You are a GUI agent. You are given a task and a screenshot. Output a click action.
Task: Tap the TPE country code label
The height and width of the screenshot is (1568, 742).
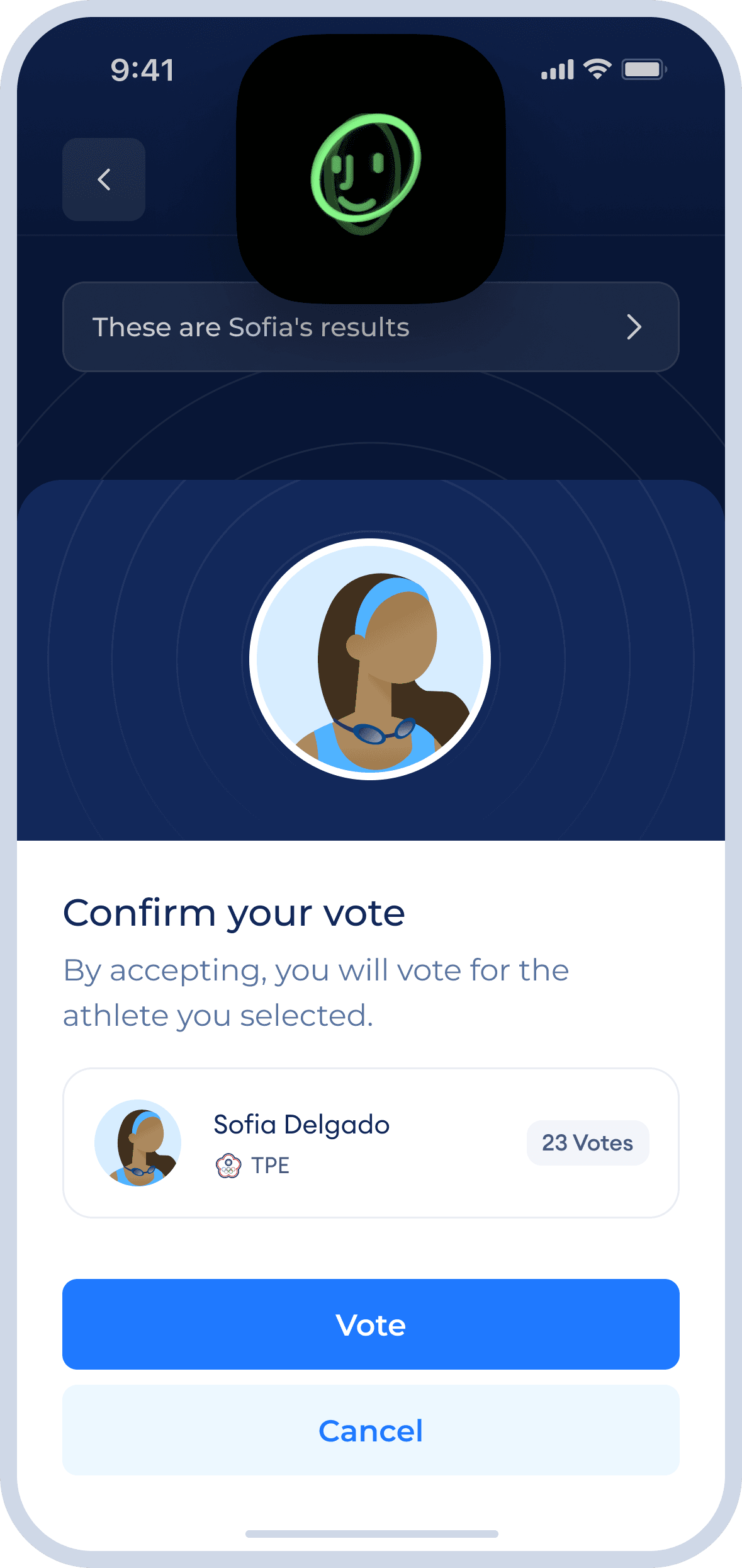tap(271, 1166)
